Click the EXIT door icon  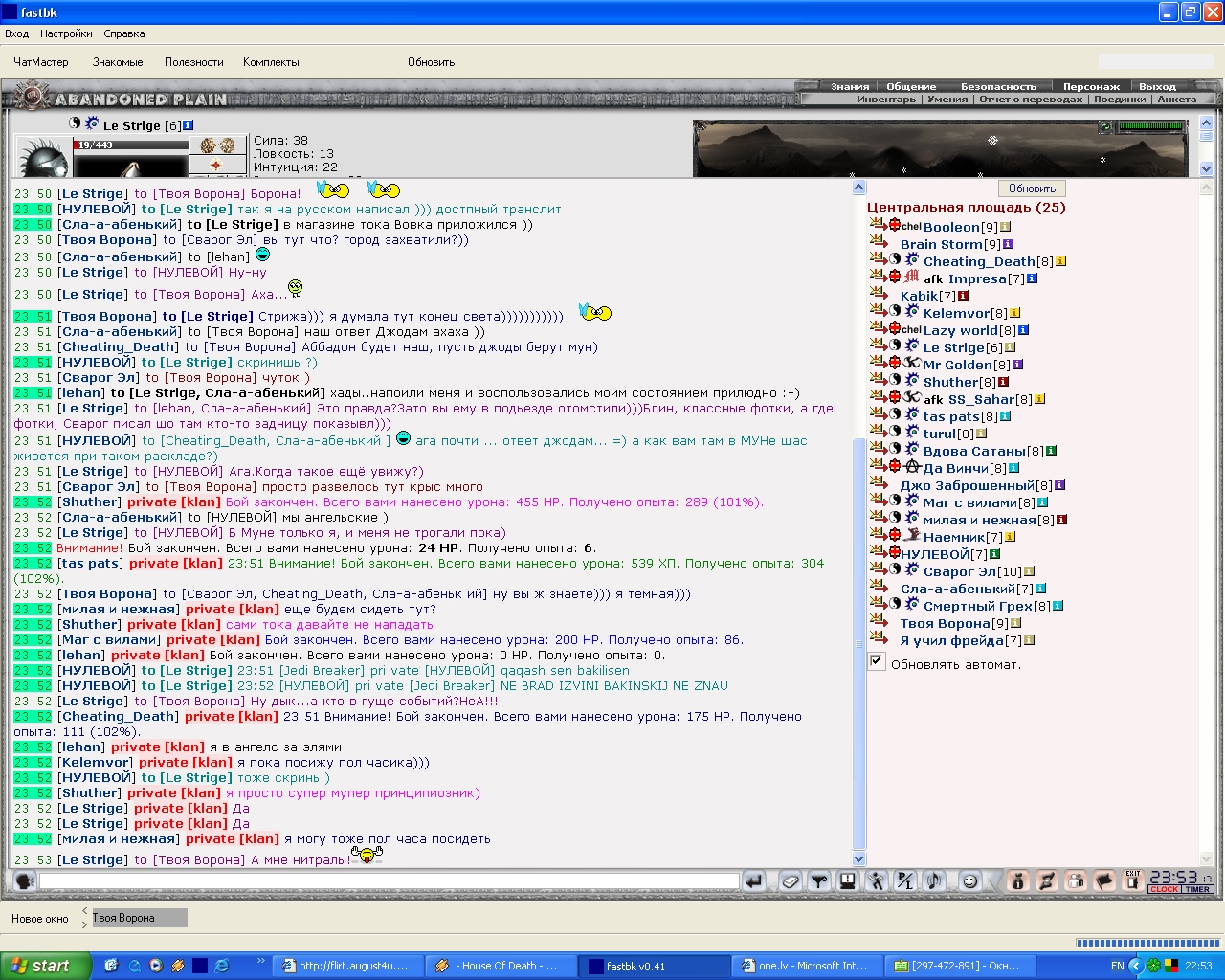(1133, 881)
